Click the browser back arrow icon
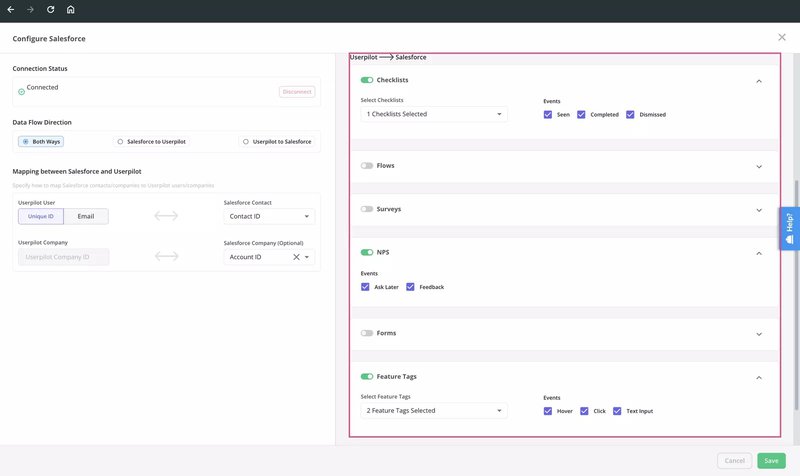Screen dimensions: 800x476 (x=10, y=9)
